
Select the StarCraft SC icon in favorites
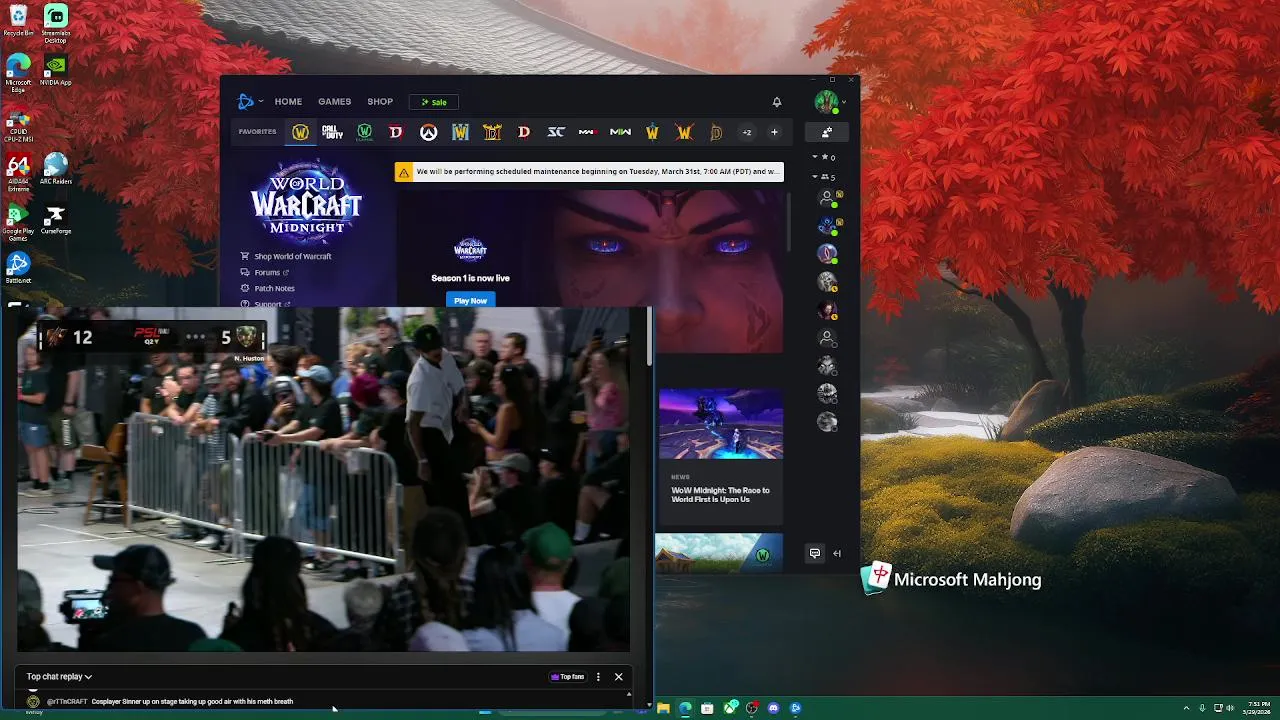click(556, 132)
